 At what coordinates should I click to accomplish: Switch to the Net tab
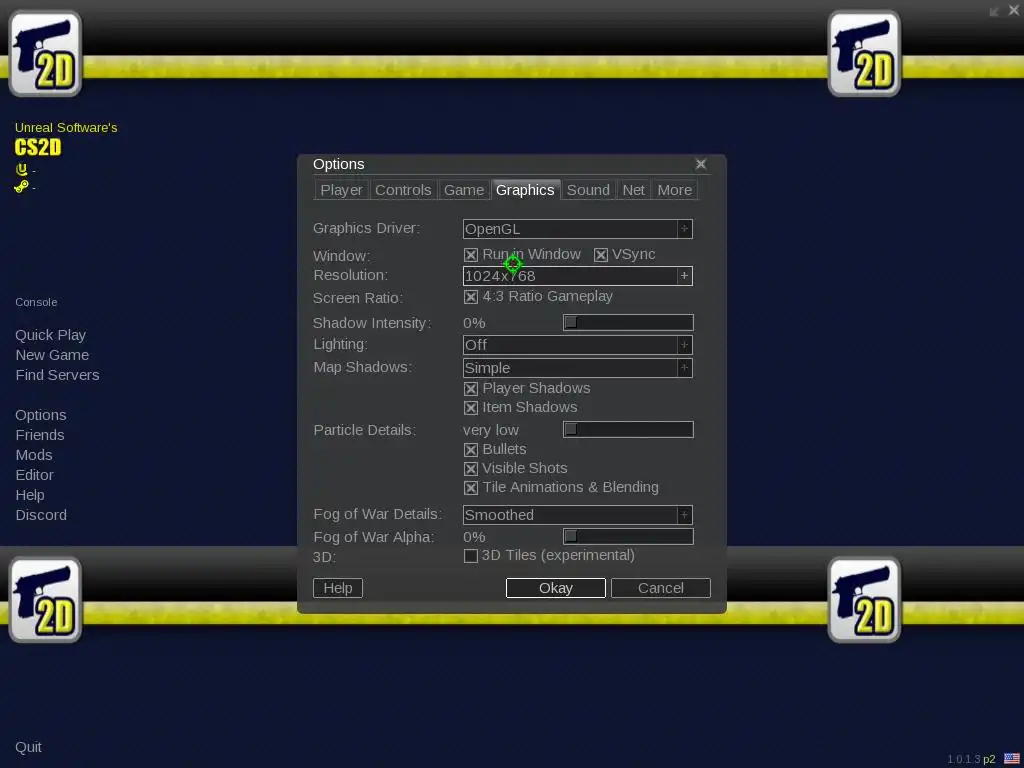pyautogui.click(x=633, y=190)
